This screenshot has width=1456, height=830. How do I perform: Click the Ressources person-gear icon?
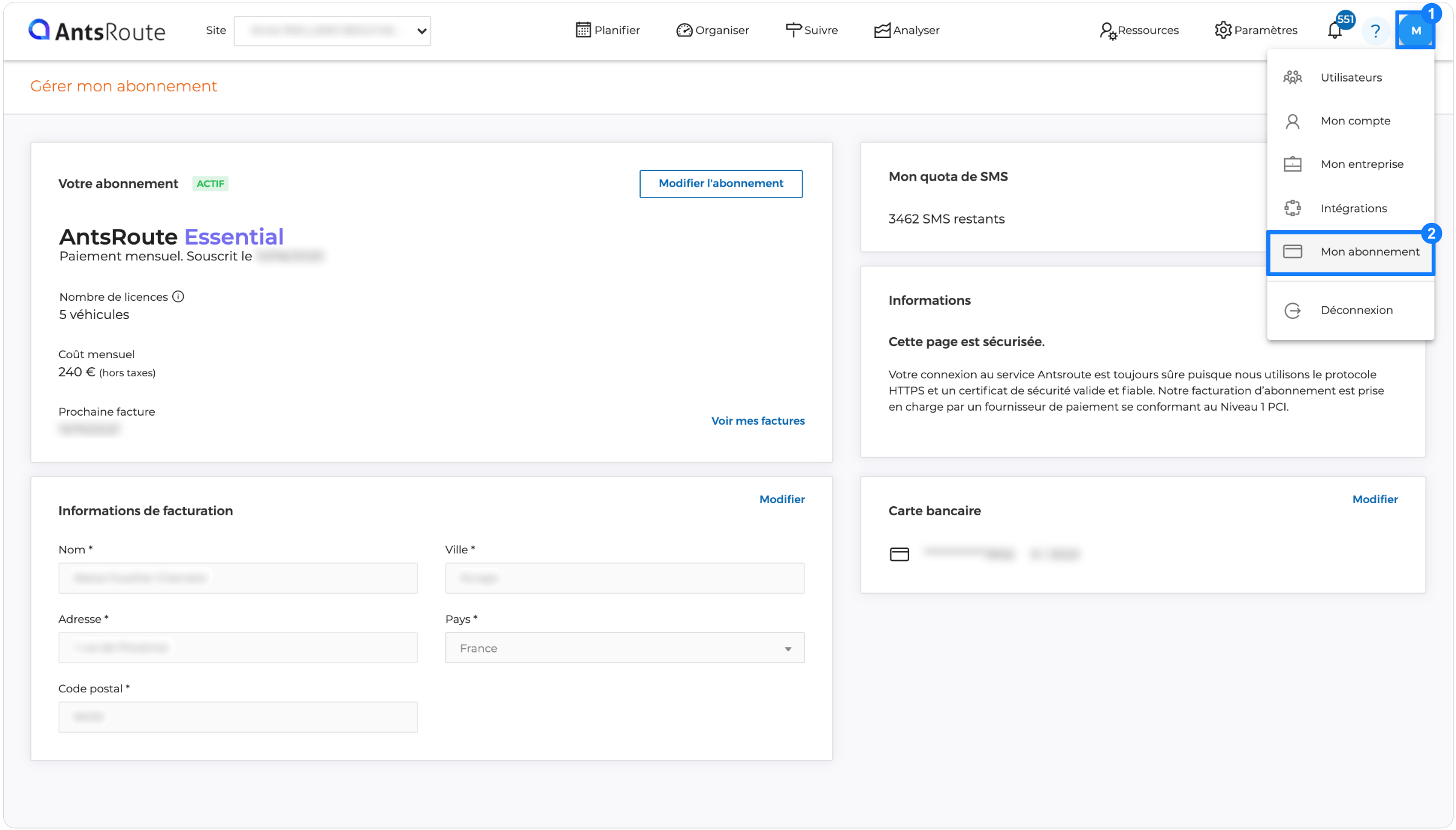point(1108,31)
